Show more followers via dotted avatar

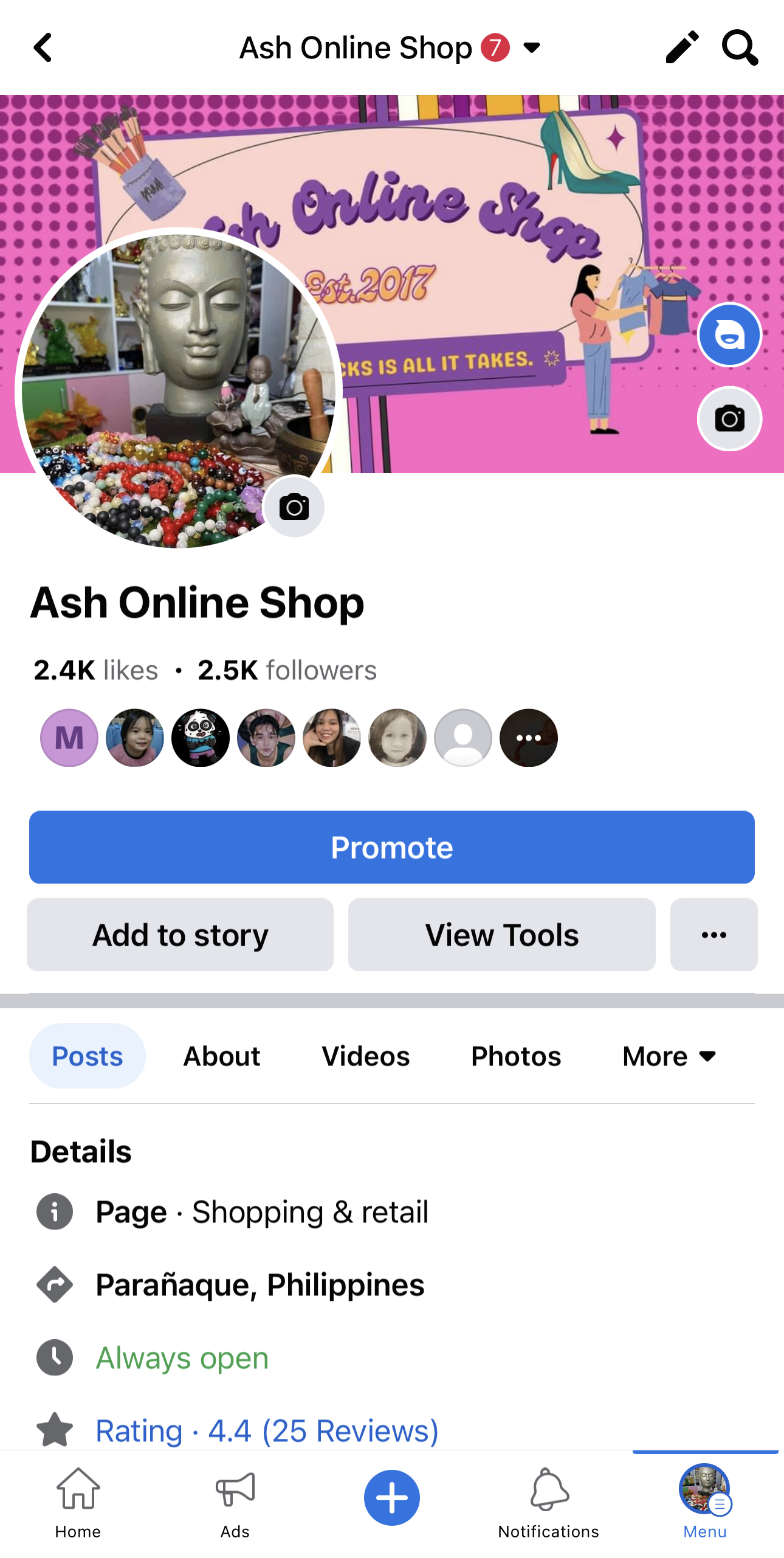click(x=529, y=738)
